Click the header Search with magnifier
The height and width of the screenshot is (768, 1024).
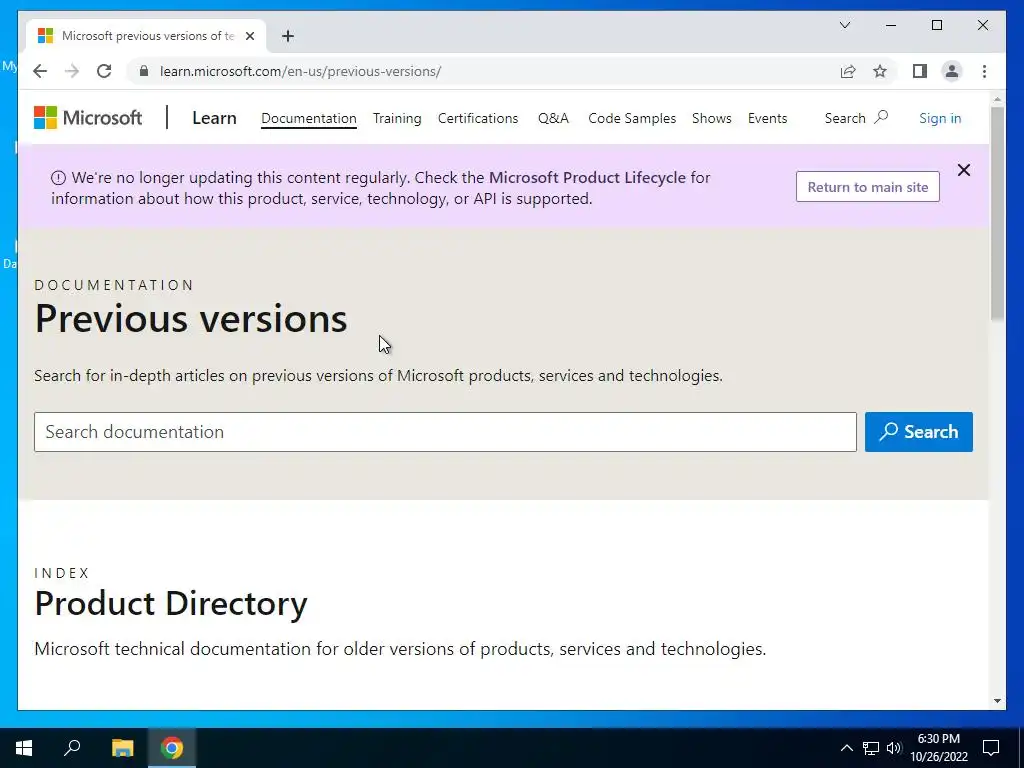click(x=856, y=118)
